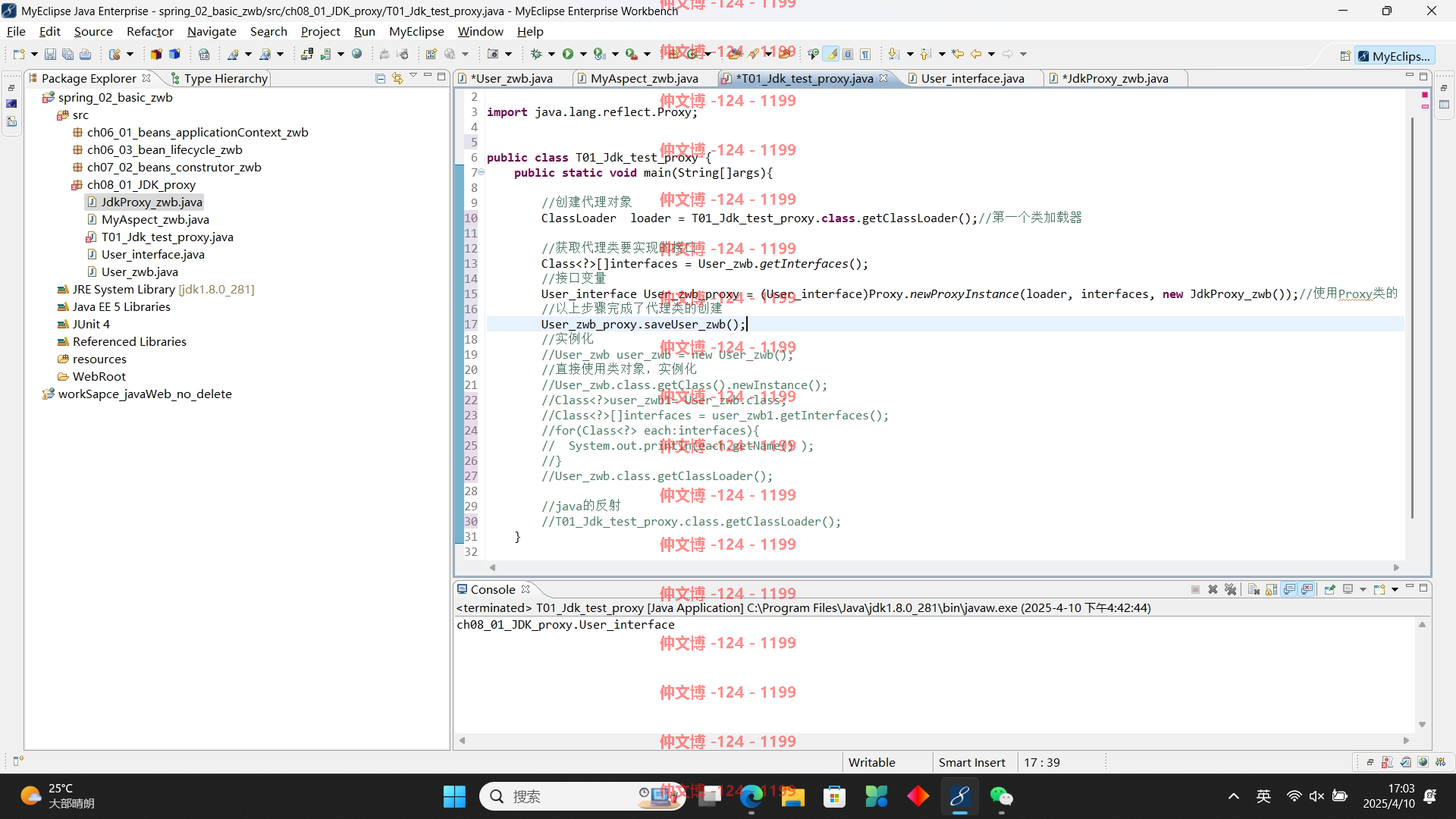Toggle Show Console When Standard Error Changes

coord(1307,589)
